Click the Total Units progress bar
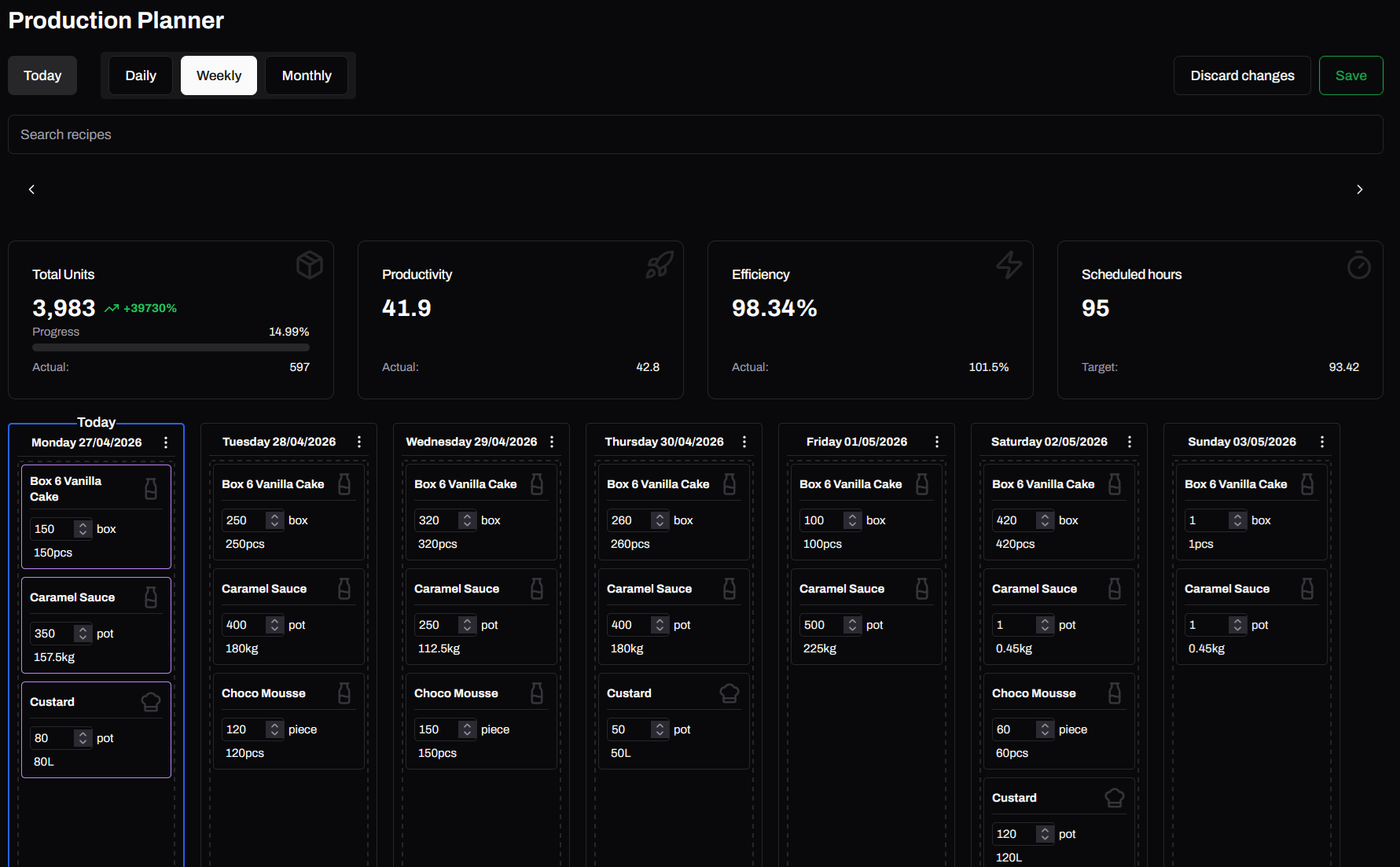Image resolution: width=1400 pixels, height=867 pixels. (x=171, y=347)
